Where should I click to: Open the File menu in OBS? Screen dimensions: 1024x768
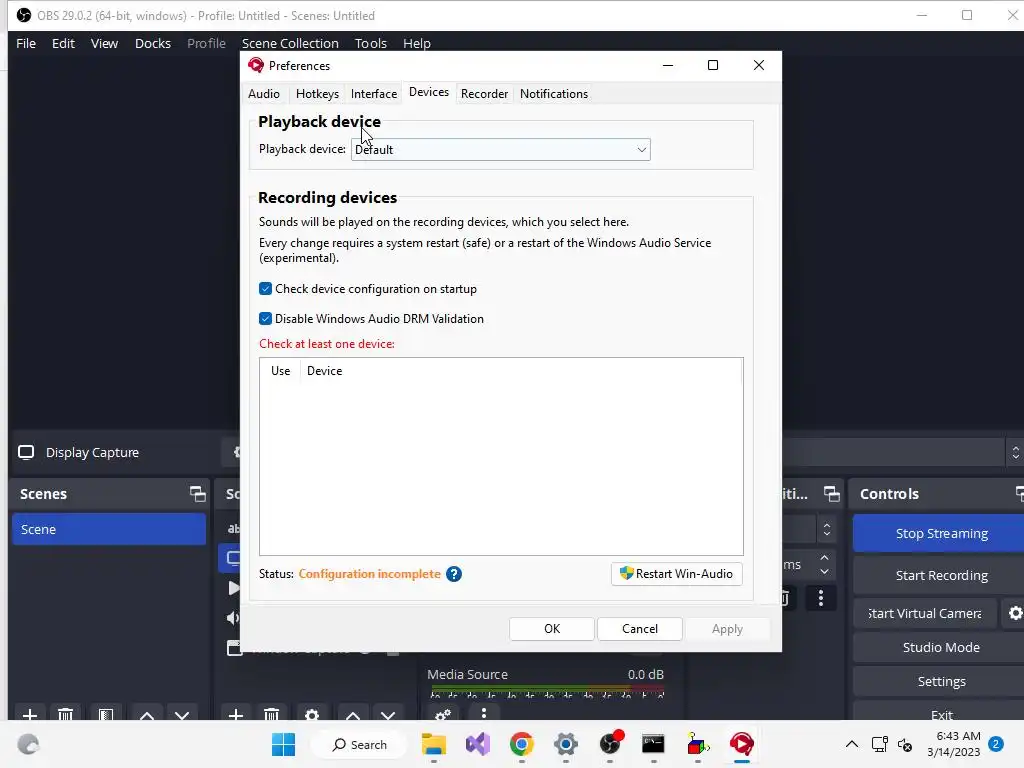(x=26, y=43)
